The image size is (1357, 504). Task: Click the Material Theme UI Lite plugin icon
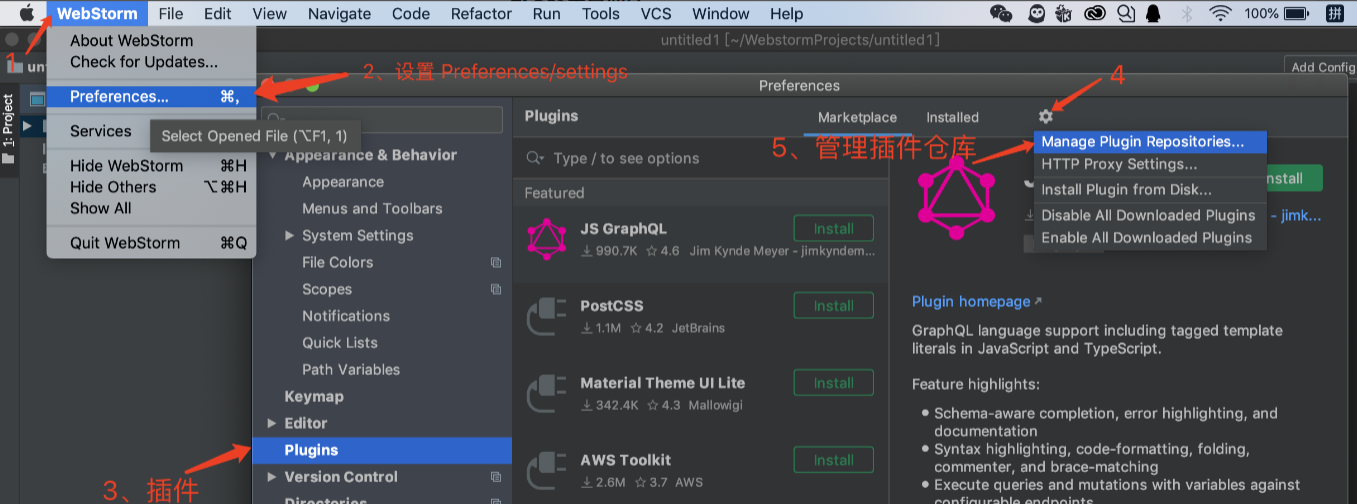[x=547, y=391]
